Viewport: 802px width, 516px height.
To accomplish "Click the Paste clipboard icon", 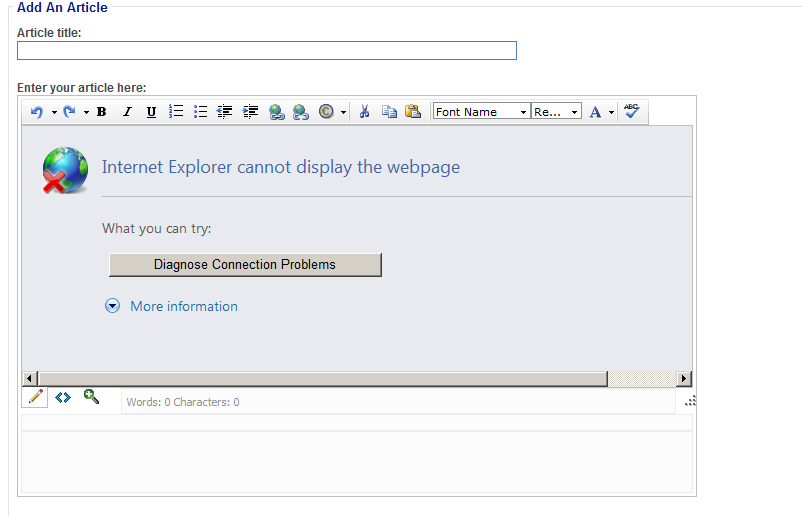I will click(413, 111).
